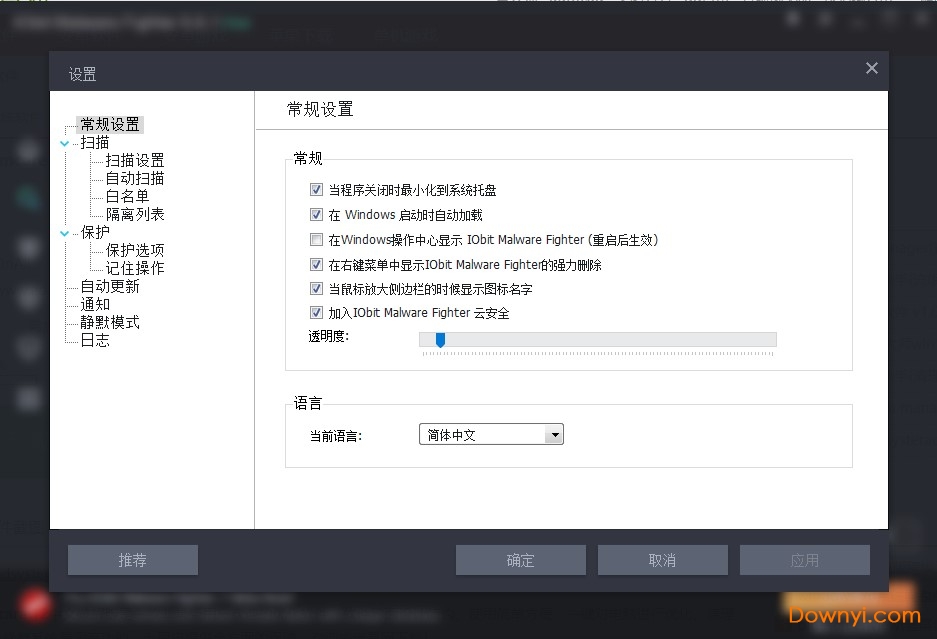This screenshot has height=639, width=937.
Task: Enable 在Windows操作中心显示 IObit Malware Fighter
Action: coord(316,239)
